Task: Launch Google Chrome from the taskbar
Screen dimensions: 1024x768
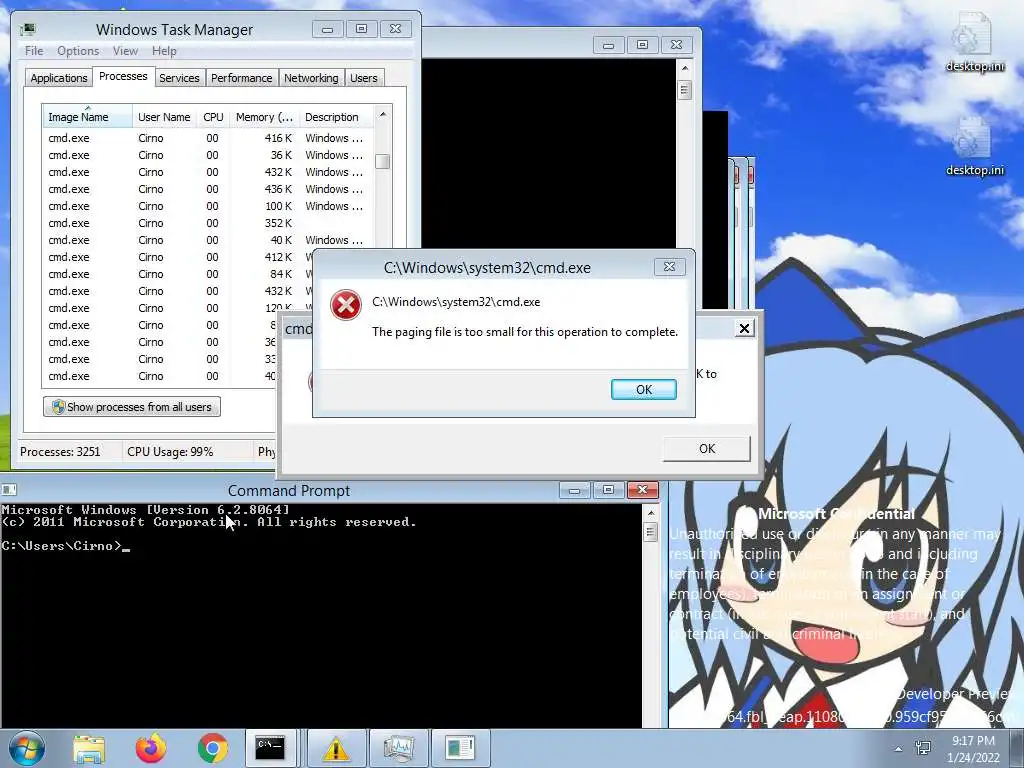Action: pos(212,748)
